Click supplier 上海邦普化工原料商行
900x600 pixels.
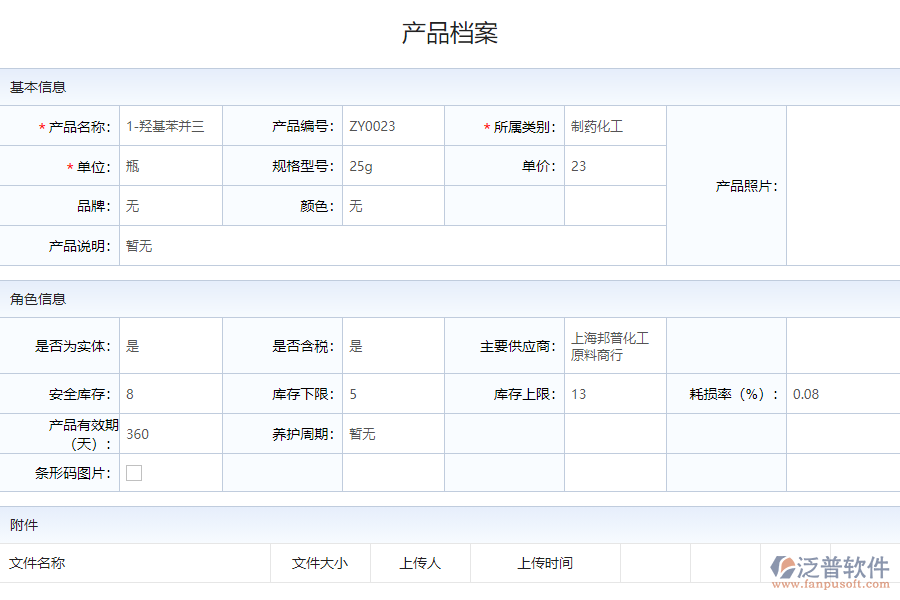click(610, 346)
